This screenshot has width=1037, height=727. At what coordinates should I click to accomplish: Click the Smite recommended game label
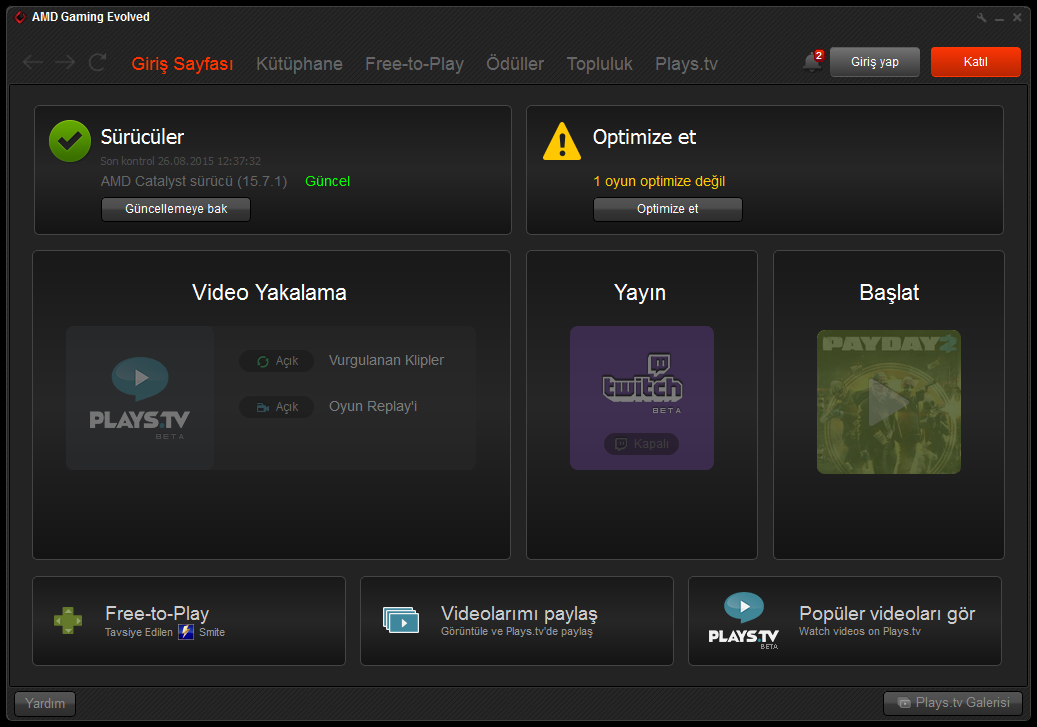(212, 632)
